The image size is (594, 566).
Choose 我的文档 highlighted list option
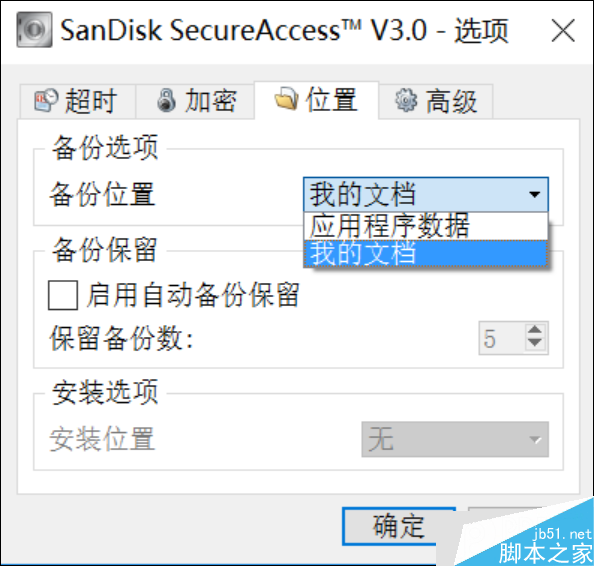(426, 253)
